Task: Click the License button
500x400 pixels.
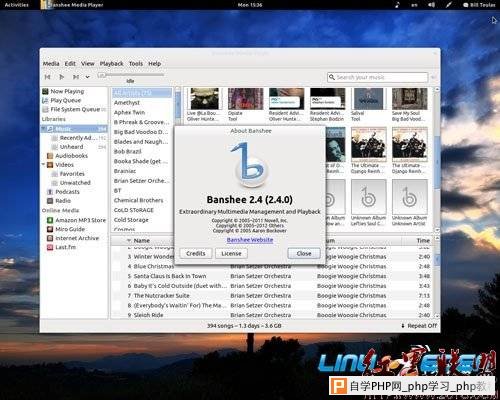Action: pos(231,253)
